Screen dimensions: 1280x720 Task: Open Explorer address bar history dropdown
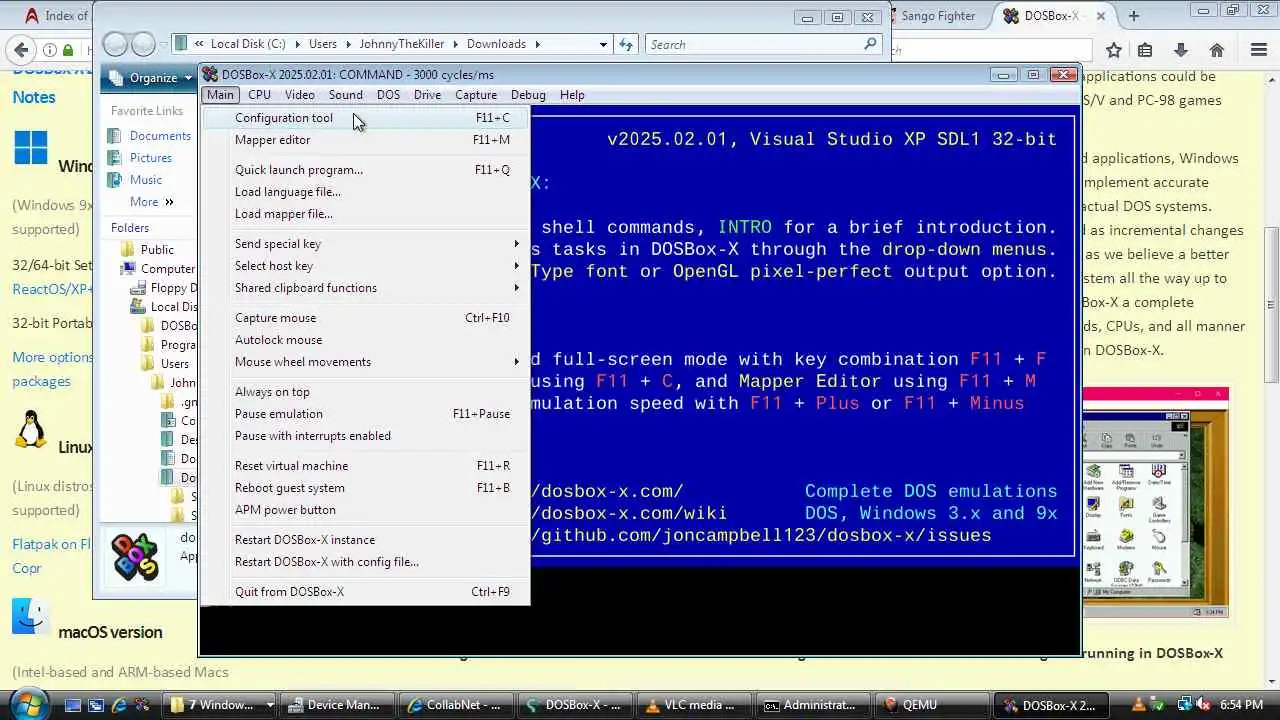pyautogui.click(x=603, y=44)
